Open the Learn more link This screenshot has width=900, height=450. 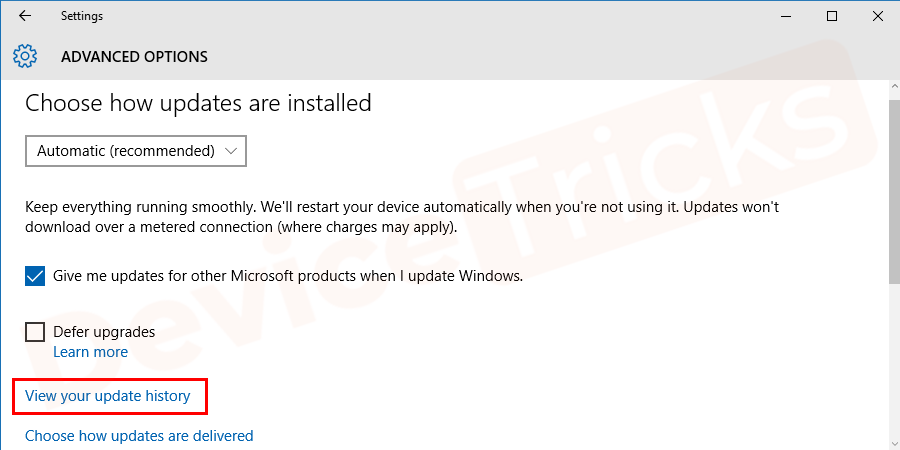tap(90, 352)
